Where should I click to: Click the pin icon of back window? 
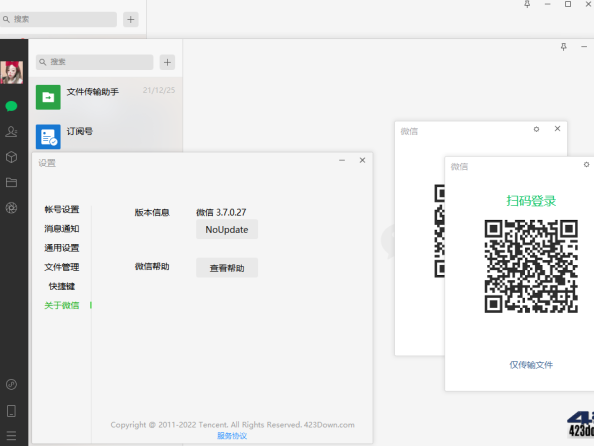click(527, 4)
